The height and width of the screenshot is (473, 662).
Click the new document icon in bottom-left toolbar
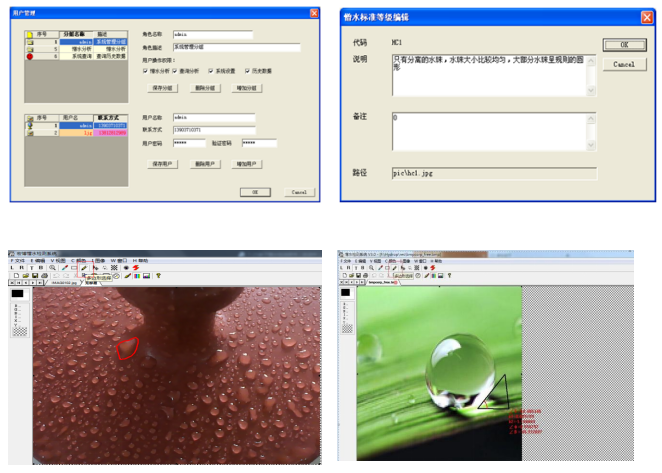pyautogui.click(x=15, y=276)
